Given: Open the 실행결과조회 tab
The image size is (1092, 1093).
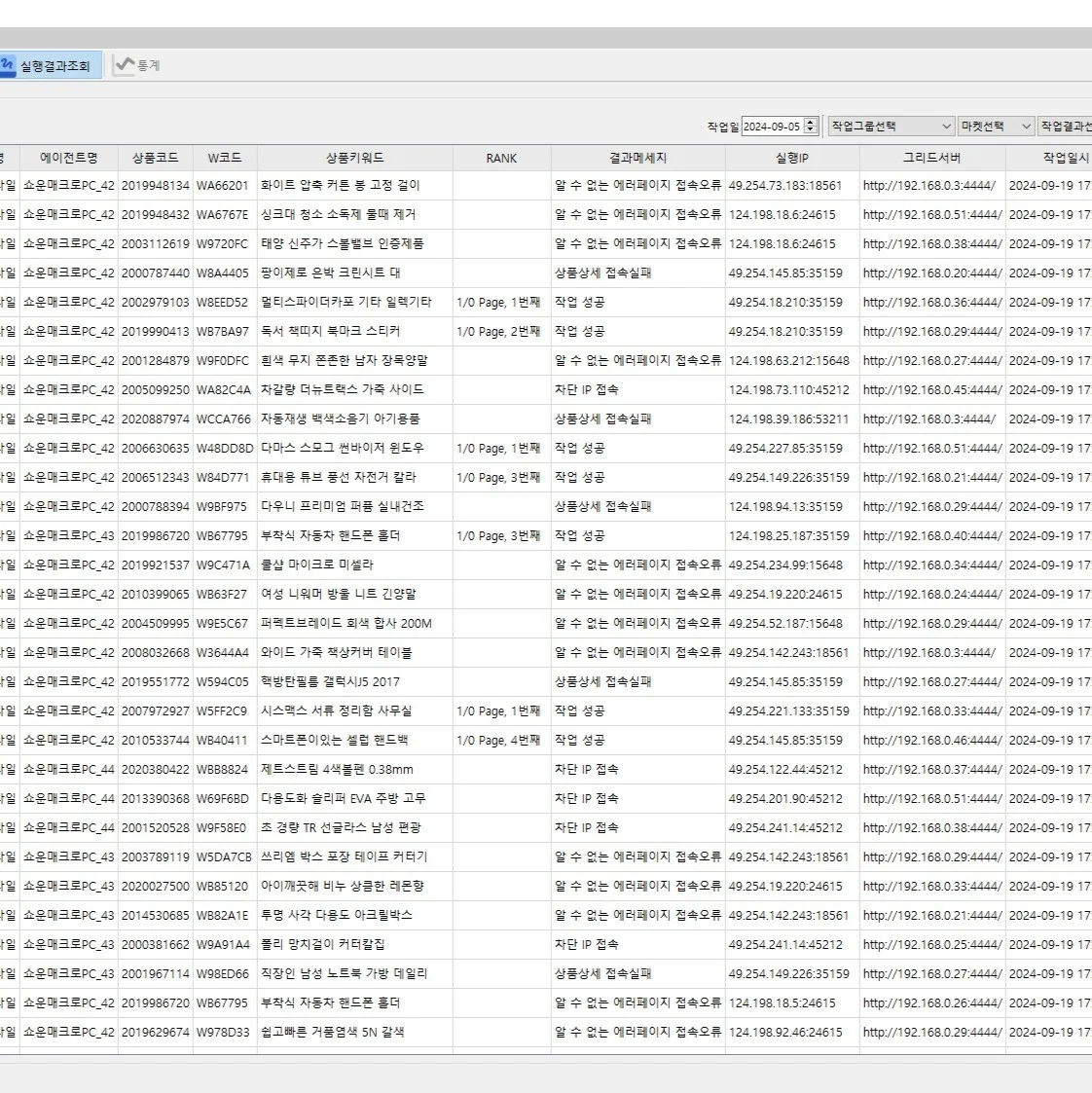Looking at the screenshot, I should pyautogui.click(x=55, y=66).
